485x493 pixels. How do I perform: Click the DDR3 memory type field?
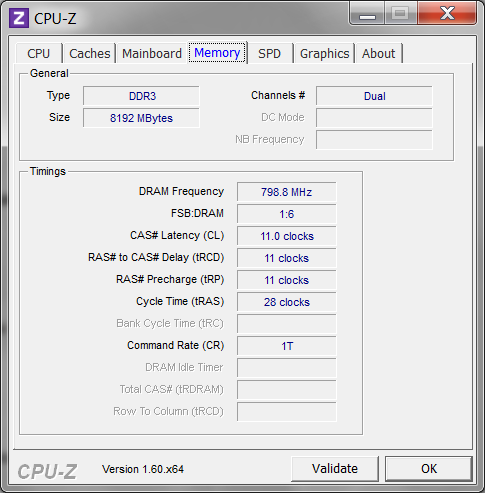coord(141,96)
